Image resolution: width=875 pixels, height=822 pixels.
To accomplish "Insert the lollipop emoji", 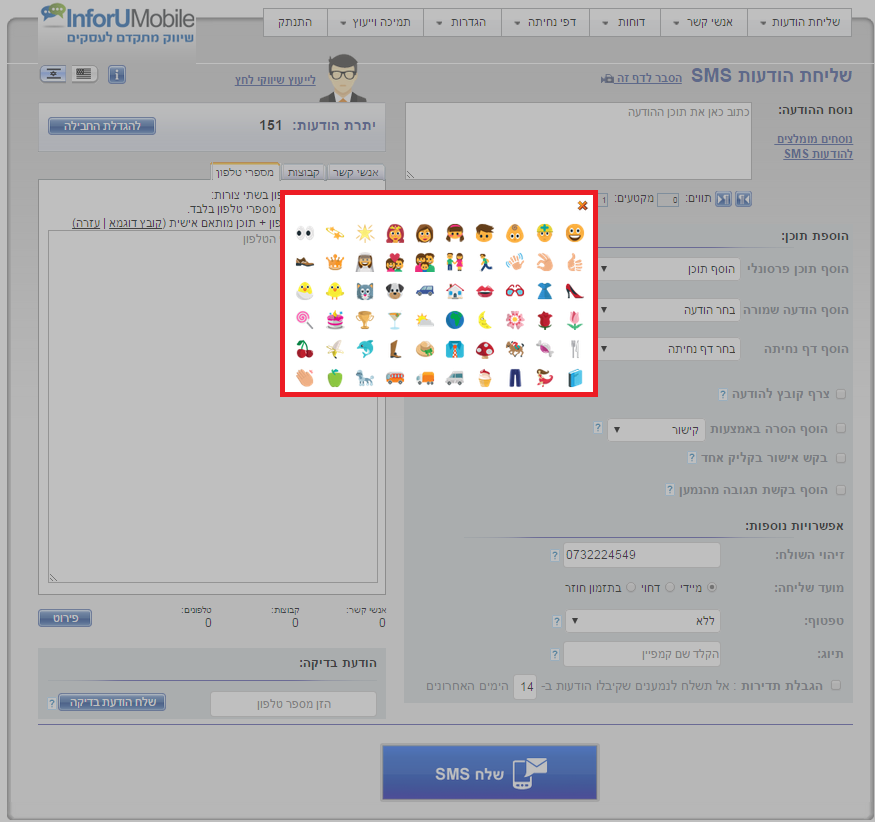I will click(305, 320).
